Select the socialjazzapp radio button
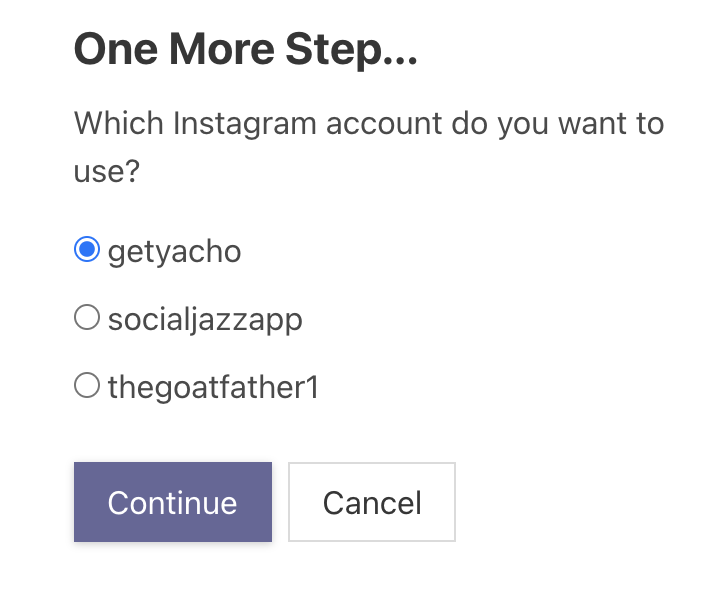 tap(87, 317)
